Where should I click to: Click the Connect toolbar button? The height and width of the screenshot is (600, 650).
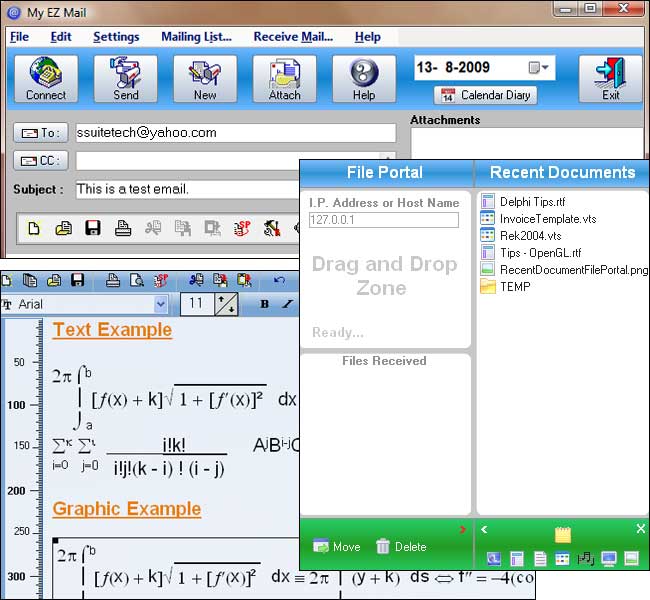click(46, 79)
